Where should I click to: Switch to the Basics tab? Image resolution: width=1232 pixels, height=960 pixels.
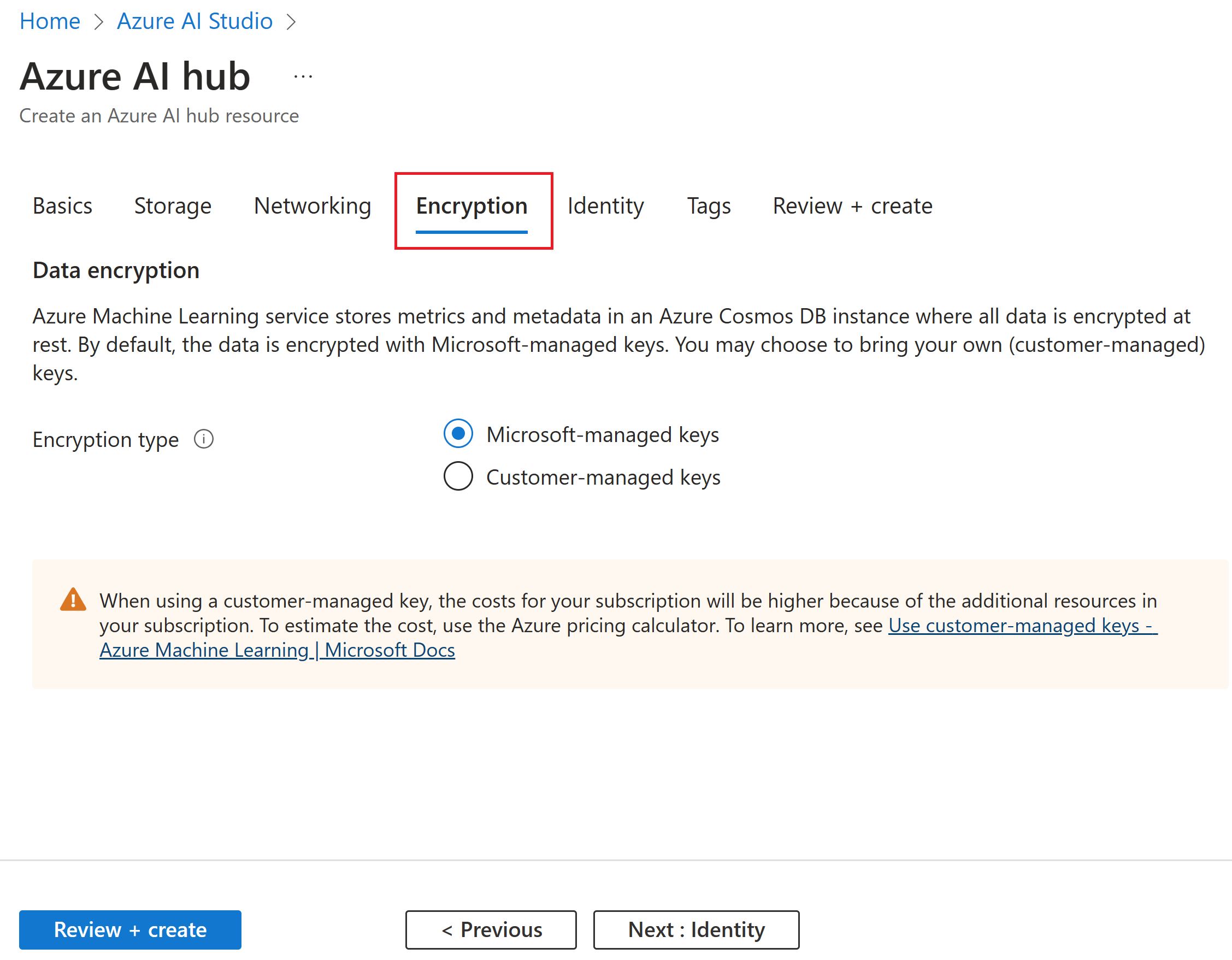tap(63, 206)
